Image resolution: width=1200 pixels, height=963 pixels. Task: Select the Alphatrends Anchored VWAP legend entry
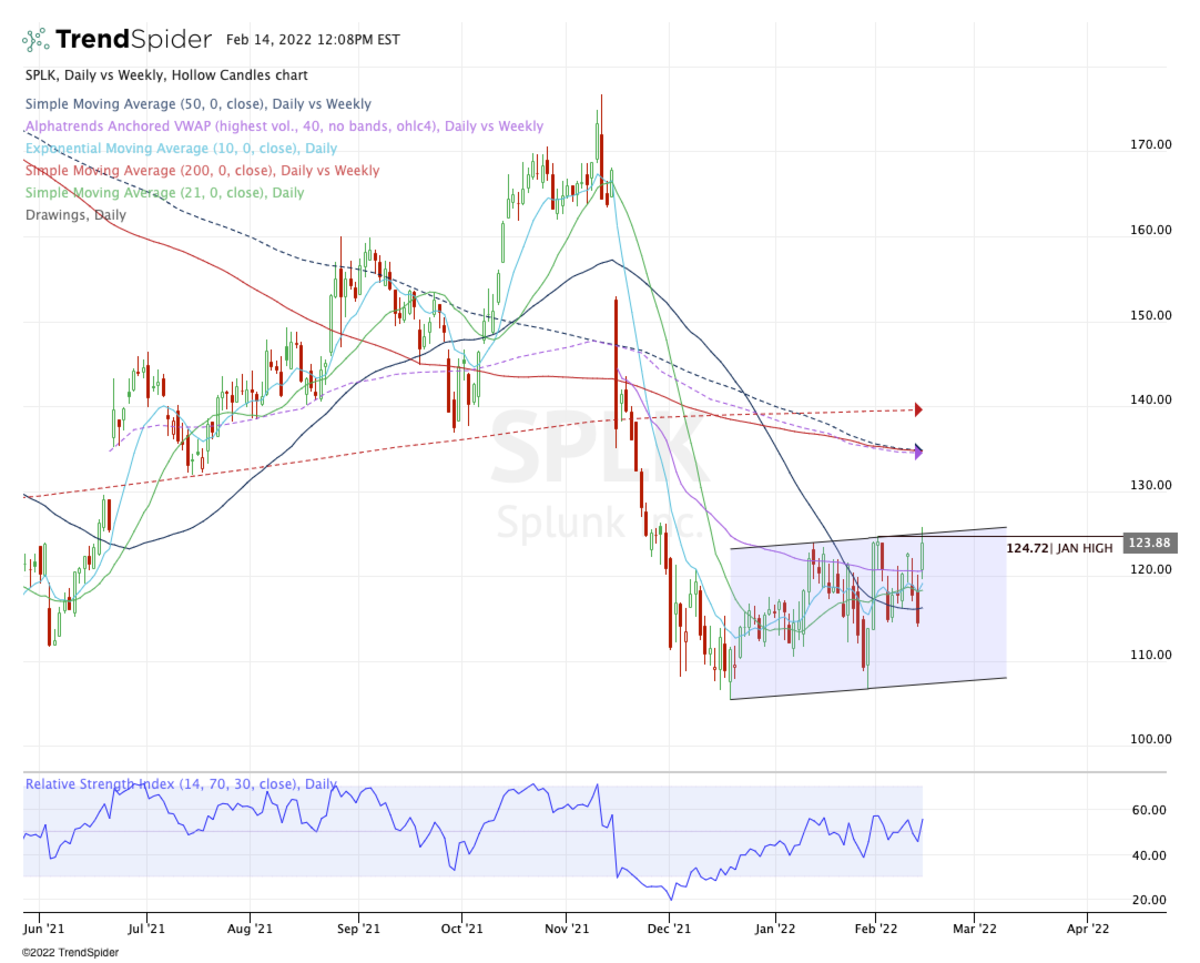click(284, 126)
